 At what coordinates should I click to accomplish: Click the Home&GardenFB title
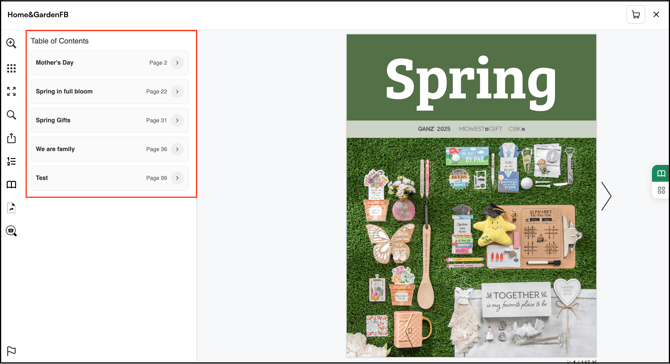coord(38,15)
